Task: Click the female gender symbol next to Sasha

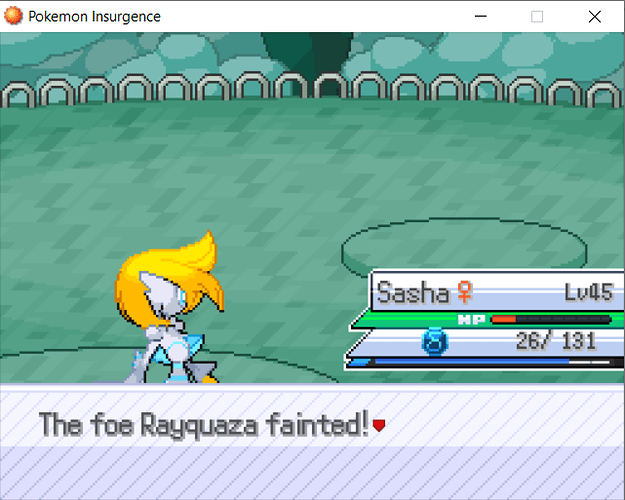Action: [465, 292]
